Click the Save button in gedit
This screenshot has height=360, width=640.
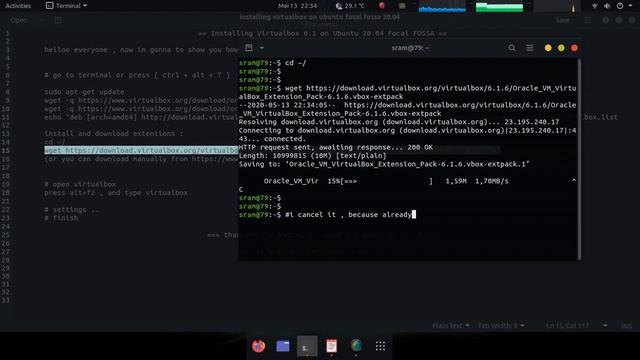(562, 20)
